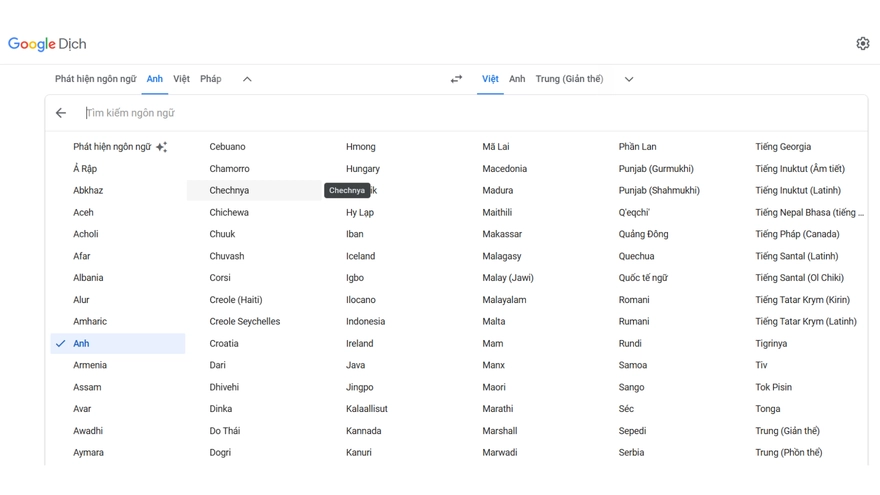
Task: Collapse the source language list chevron
Action: pyautogui.click(x=247, y=79)
